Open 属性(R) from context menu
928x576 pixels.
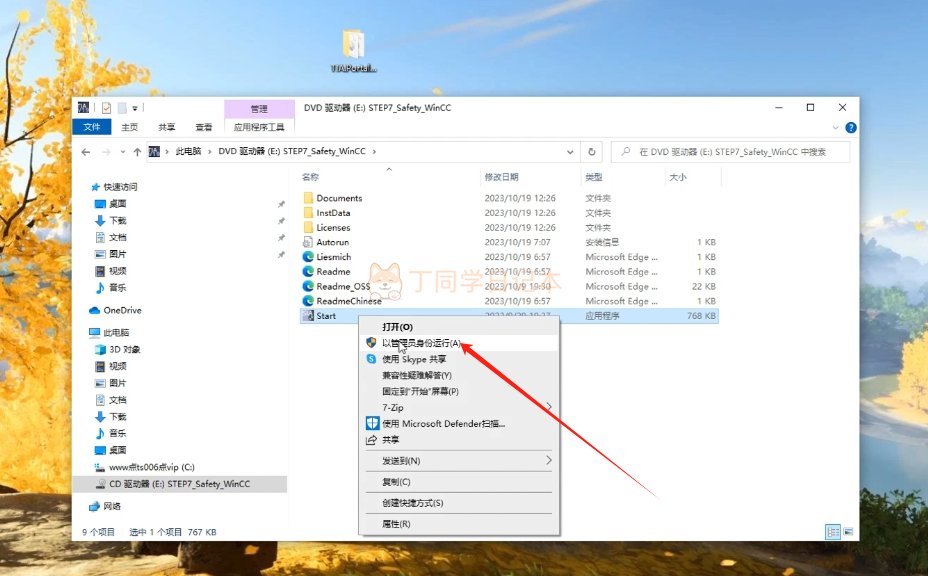[459, 524]
